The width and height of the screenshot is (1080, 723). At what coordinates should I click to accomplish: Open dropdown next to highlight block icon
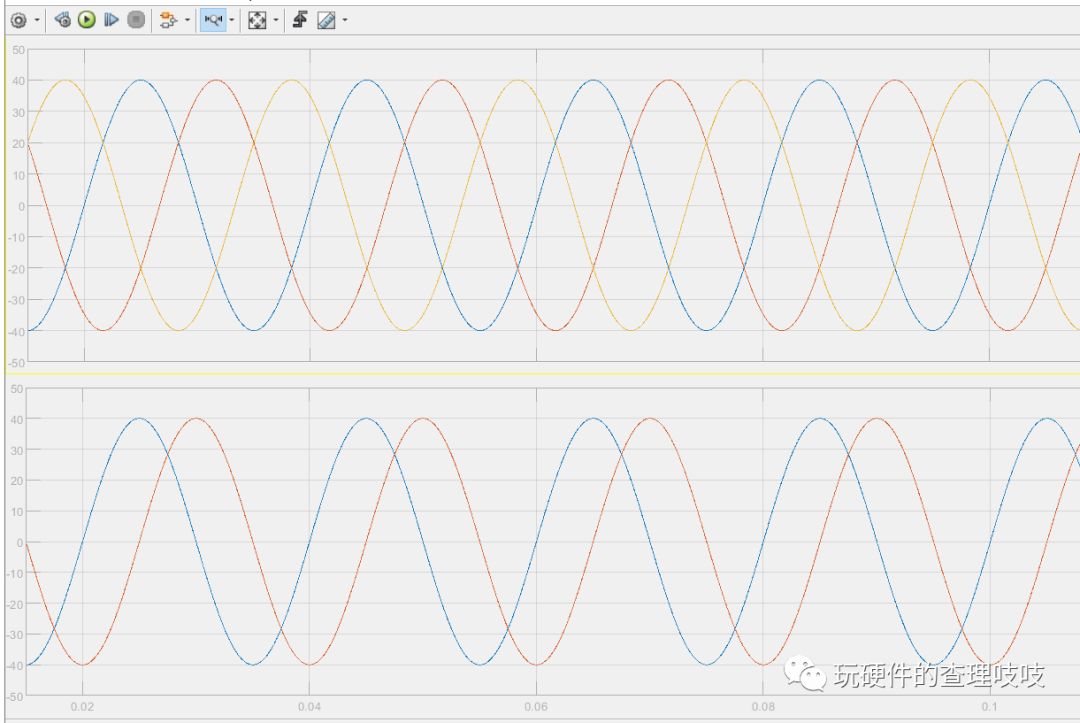187,20
